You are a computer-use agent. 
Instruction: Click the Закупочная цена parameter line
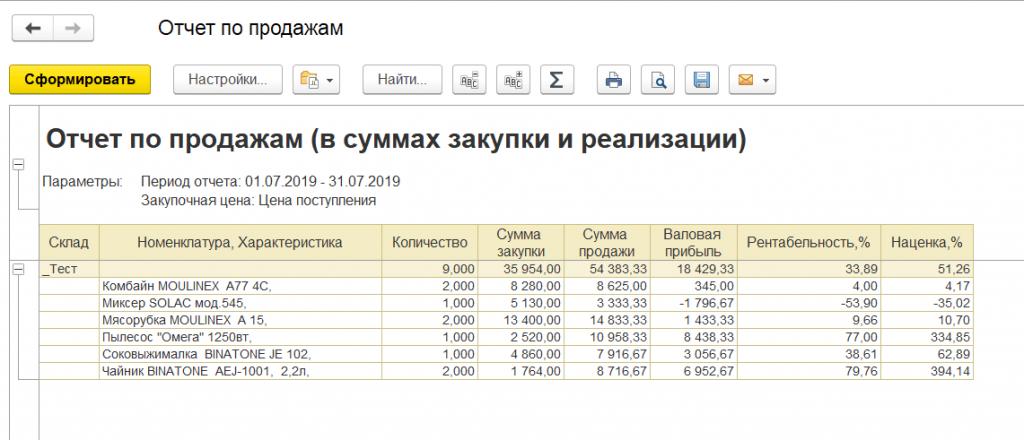(x=259, y=200)
